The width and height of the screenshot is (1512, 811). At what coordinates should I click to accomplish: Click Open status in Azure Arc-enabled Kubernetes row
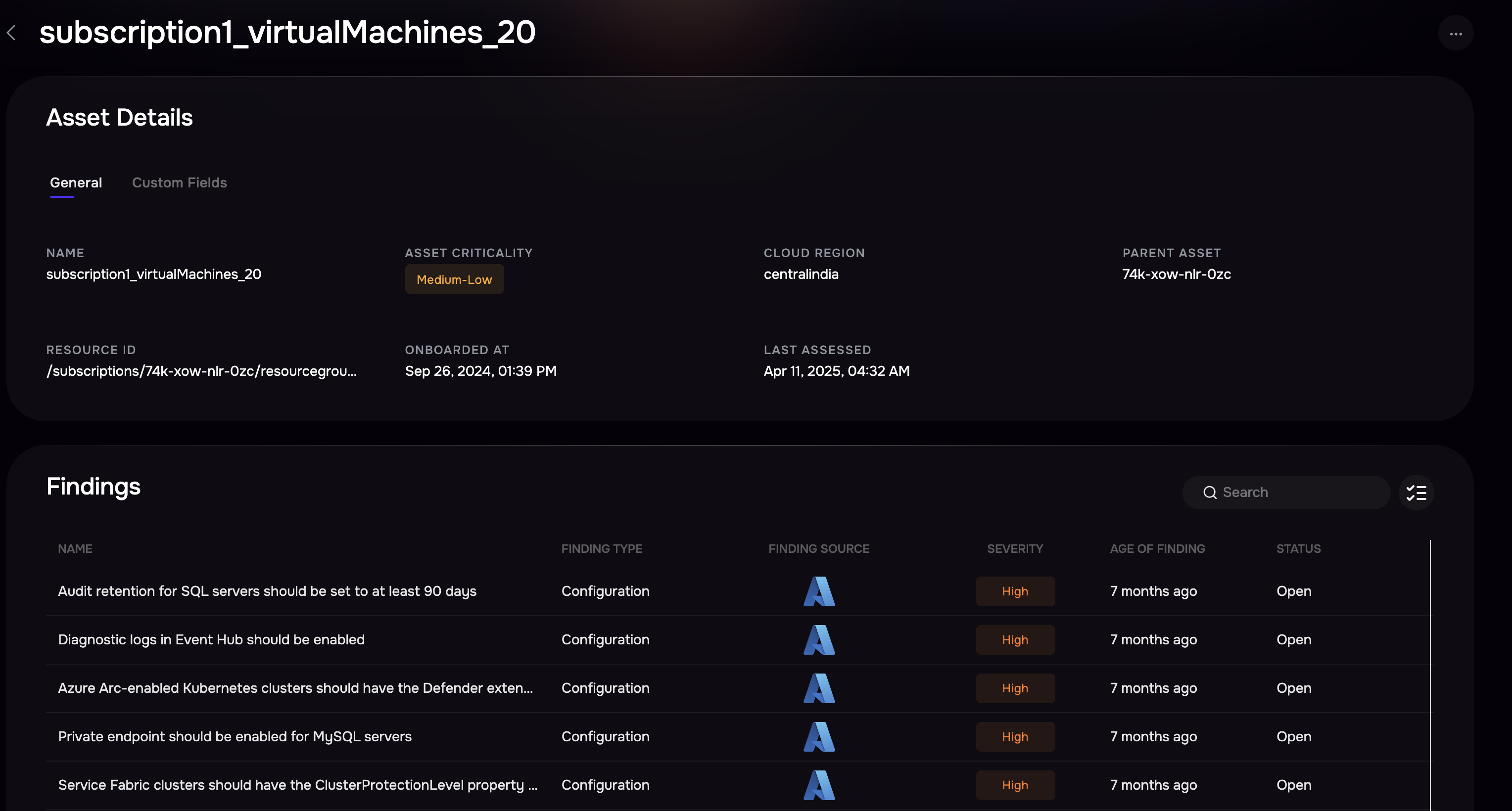[1294, 688]
